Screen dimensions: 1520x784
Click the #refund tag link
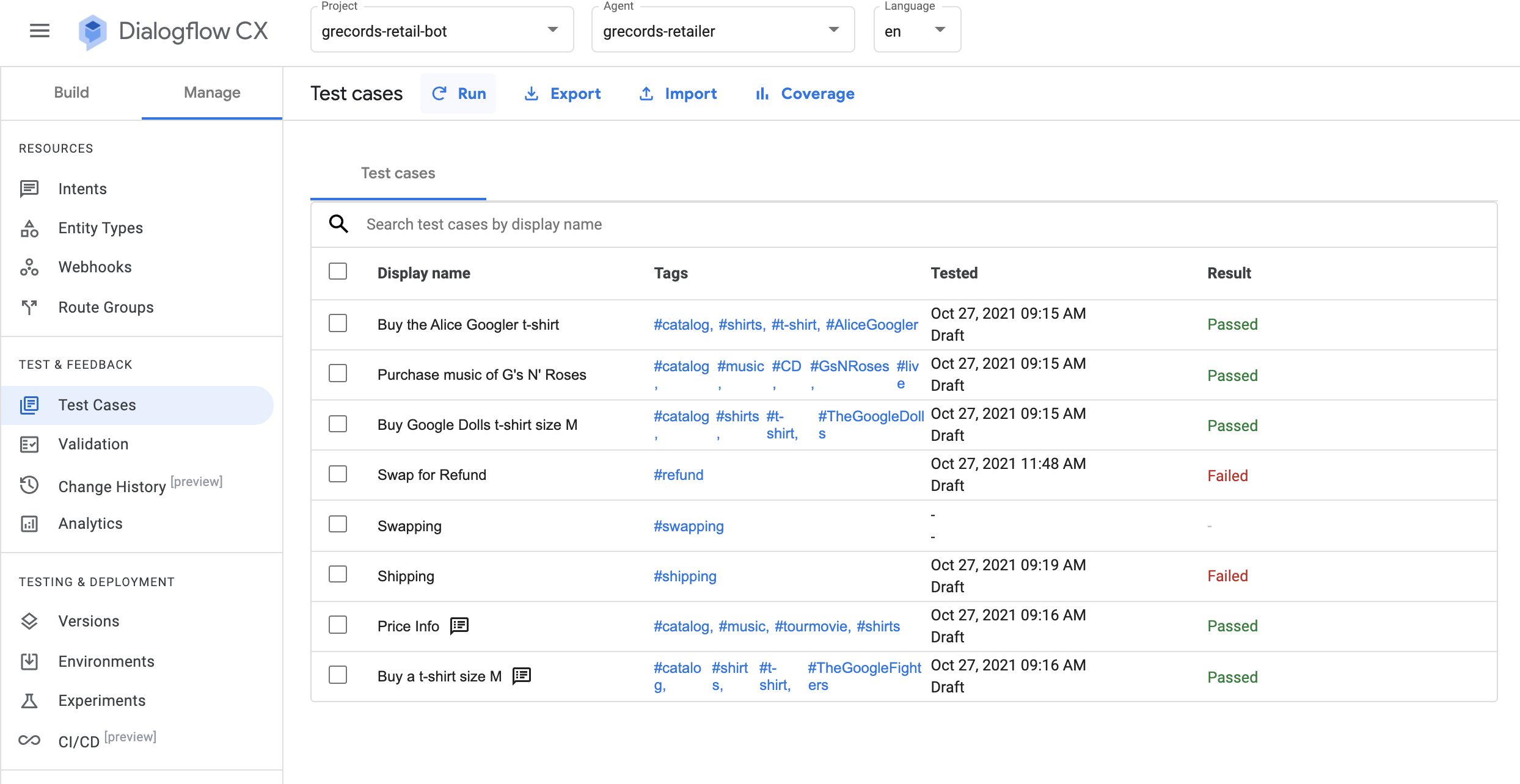coord(678,475)
